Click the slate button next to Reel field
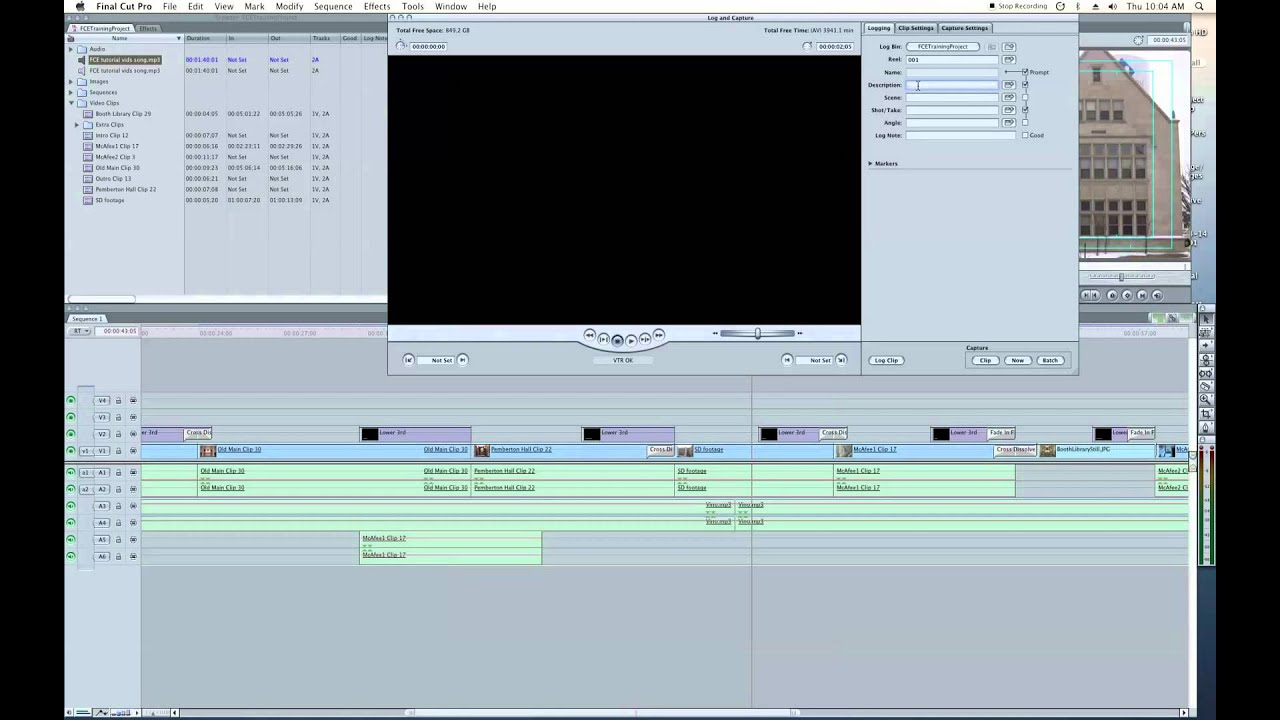This screenshot has height=720, width=1280. coord(1009,60)
